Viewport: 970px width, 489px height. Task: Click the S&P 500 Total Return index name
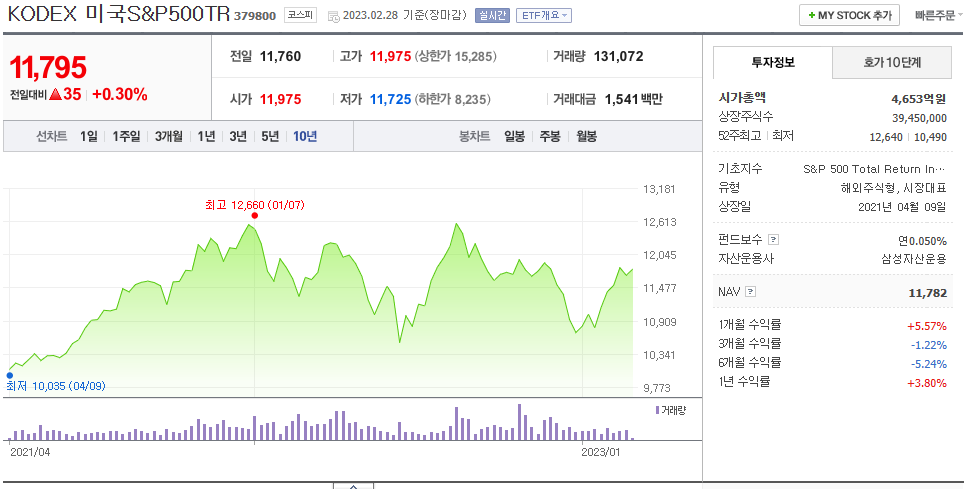[874, 169]
